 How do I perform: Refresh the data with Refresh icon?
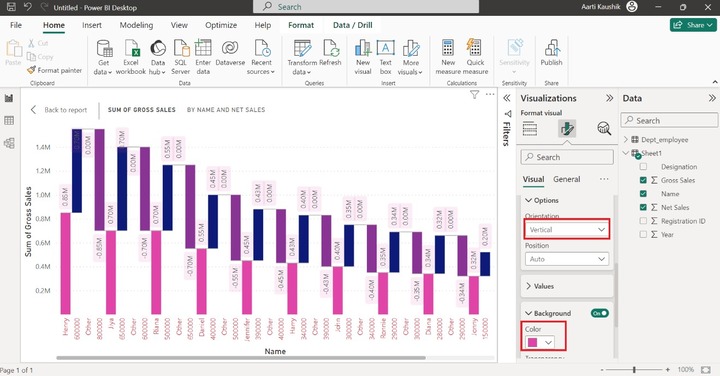coord(331,49)
